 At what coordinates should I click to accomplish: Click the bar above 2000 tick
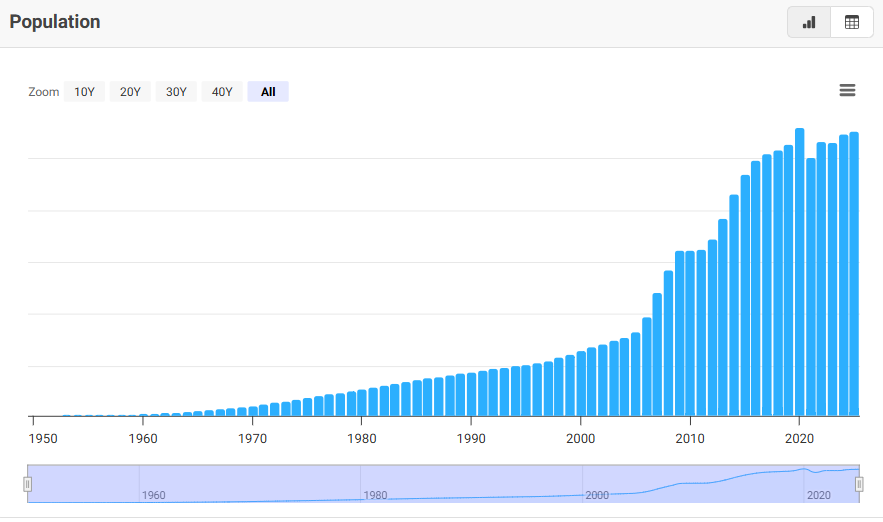click(581, 384)
